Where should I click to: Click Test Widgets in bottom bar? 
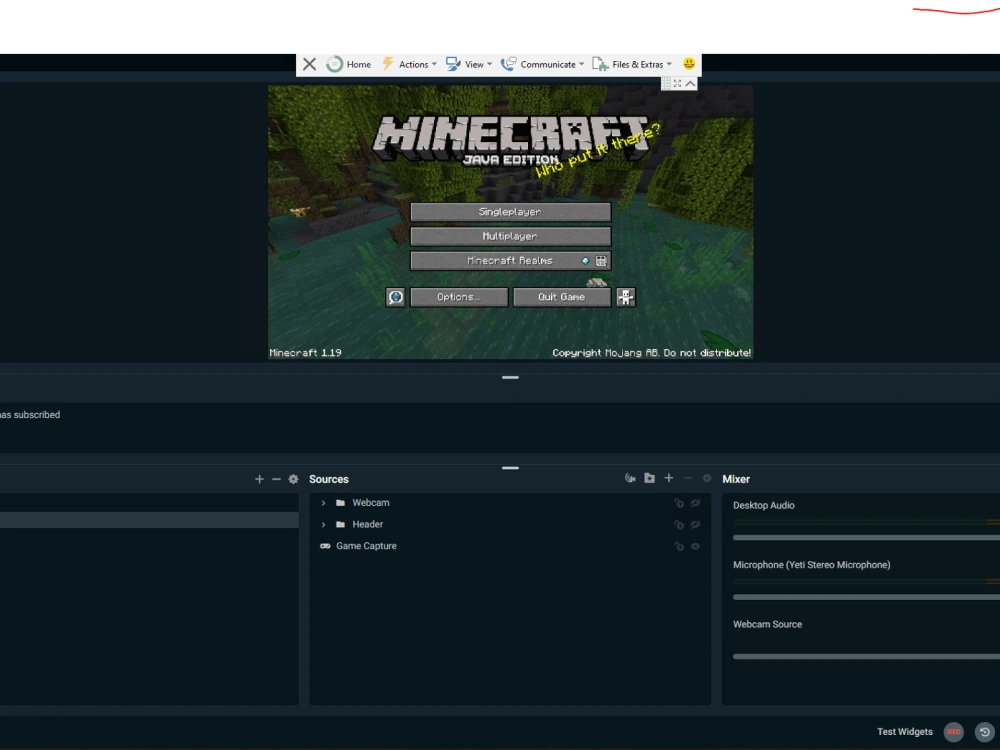(x=904, y=732)
